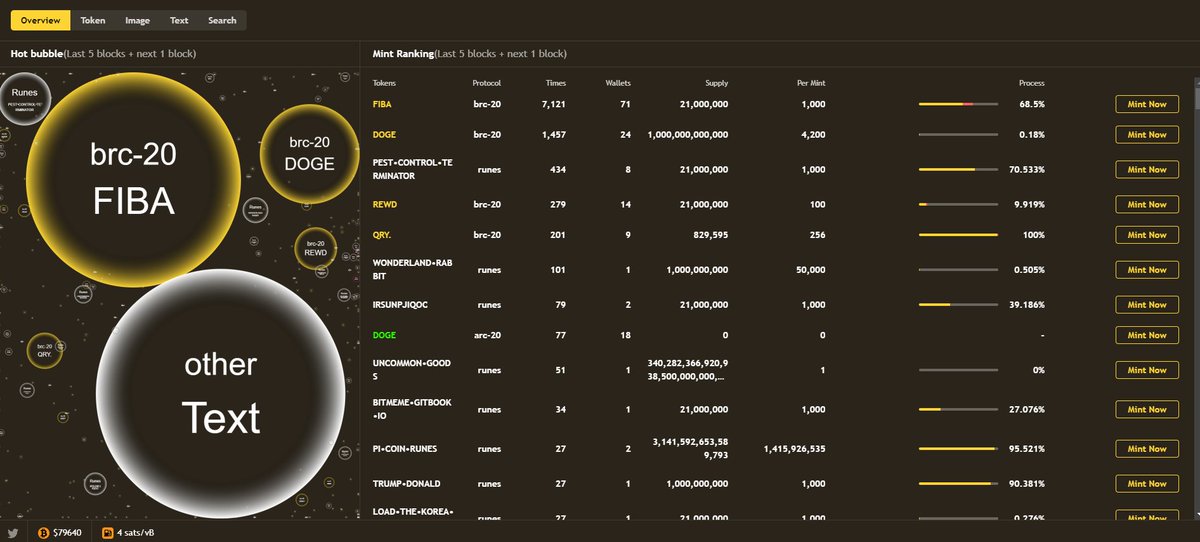
Task: Click Mint Now for TRUMP•DONALD
Action: (1147, 484)
